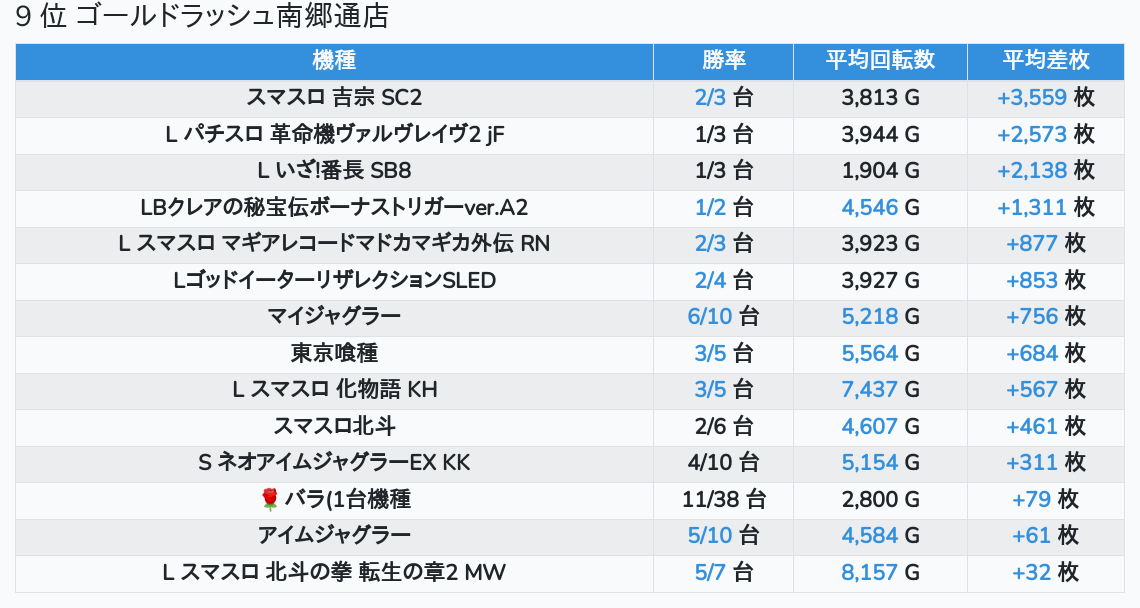Click the +2,138 枚 value for いざ!番長

pos(1045,171)
